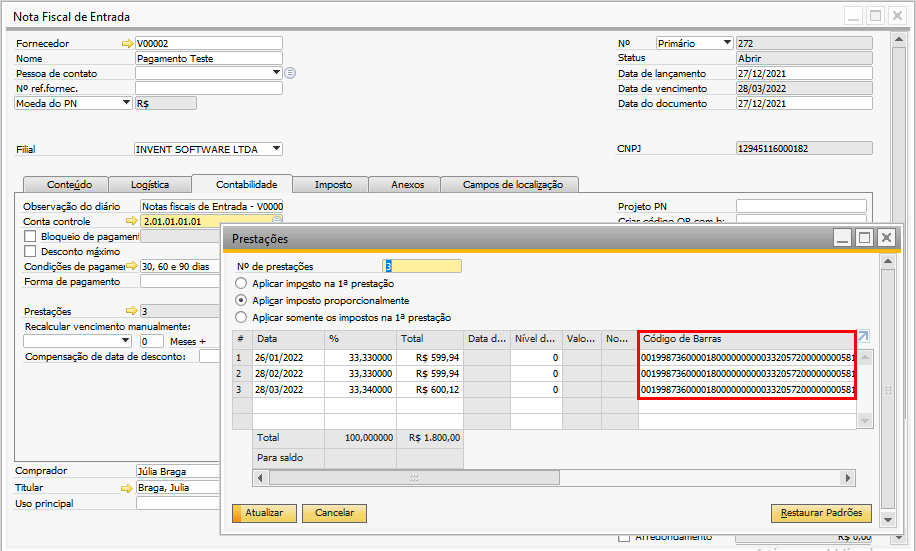
Task: Open Recalcular vencimento manualmente dropdown
Action: coord(126,341)
